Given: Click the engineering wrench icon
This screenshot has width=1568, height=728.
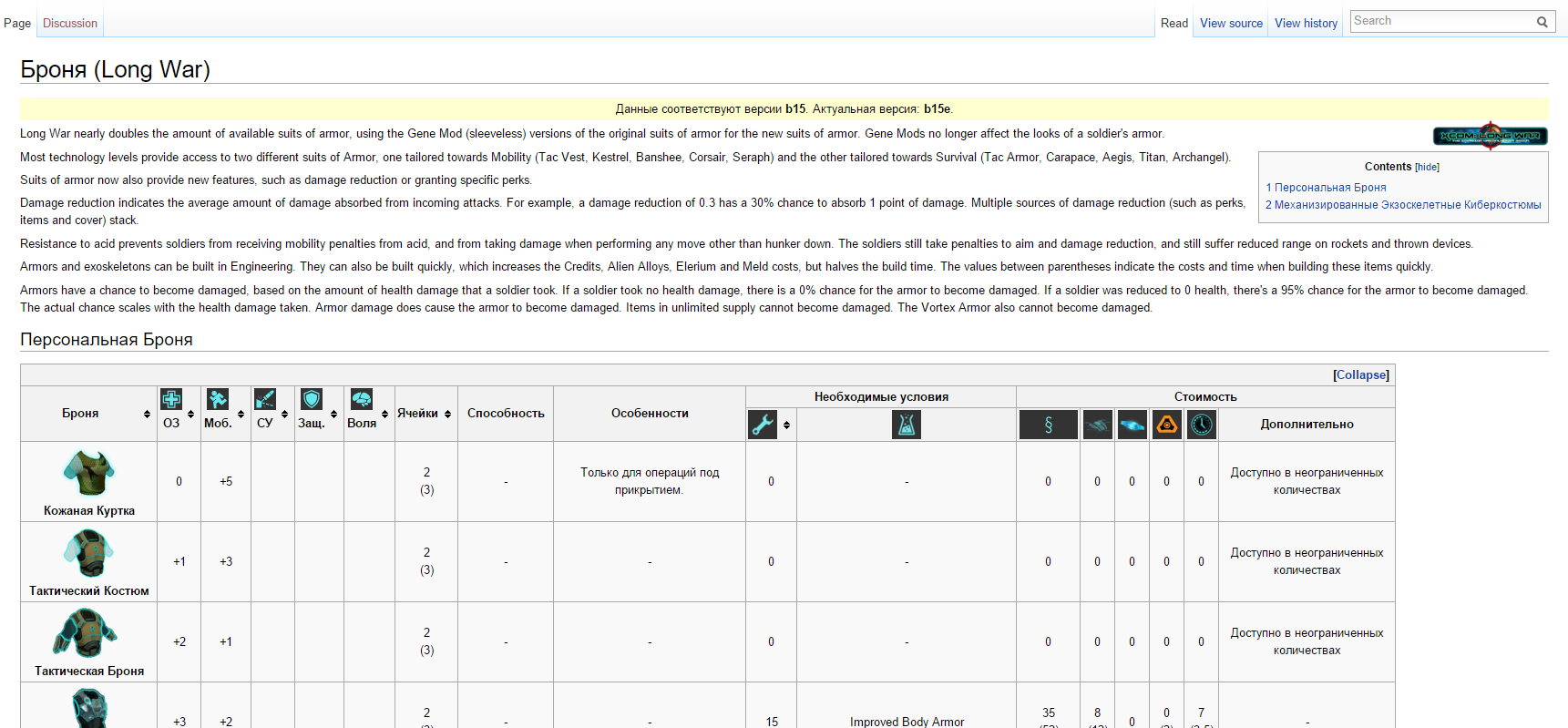Looking at the screenshot, I should pos(763,425).
